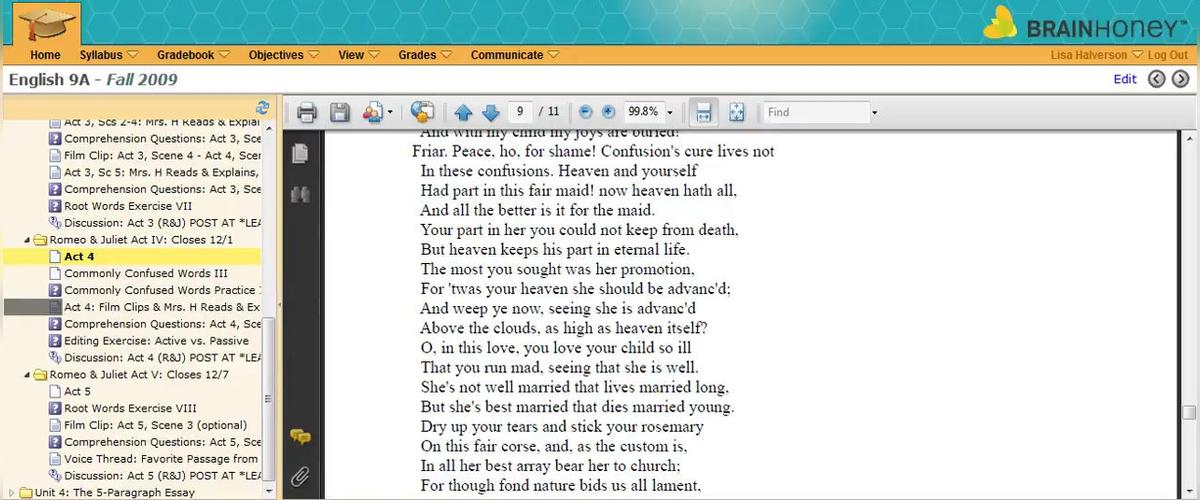Go to previous page with up arrow

(463, 112)
